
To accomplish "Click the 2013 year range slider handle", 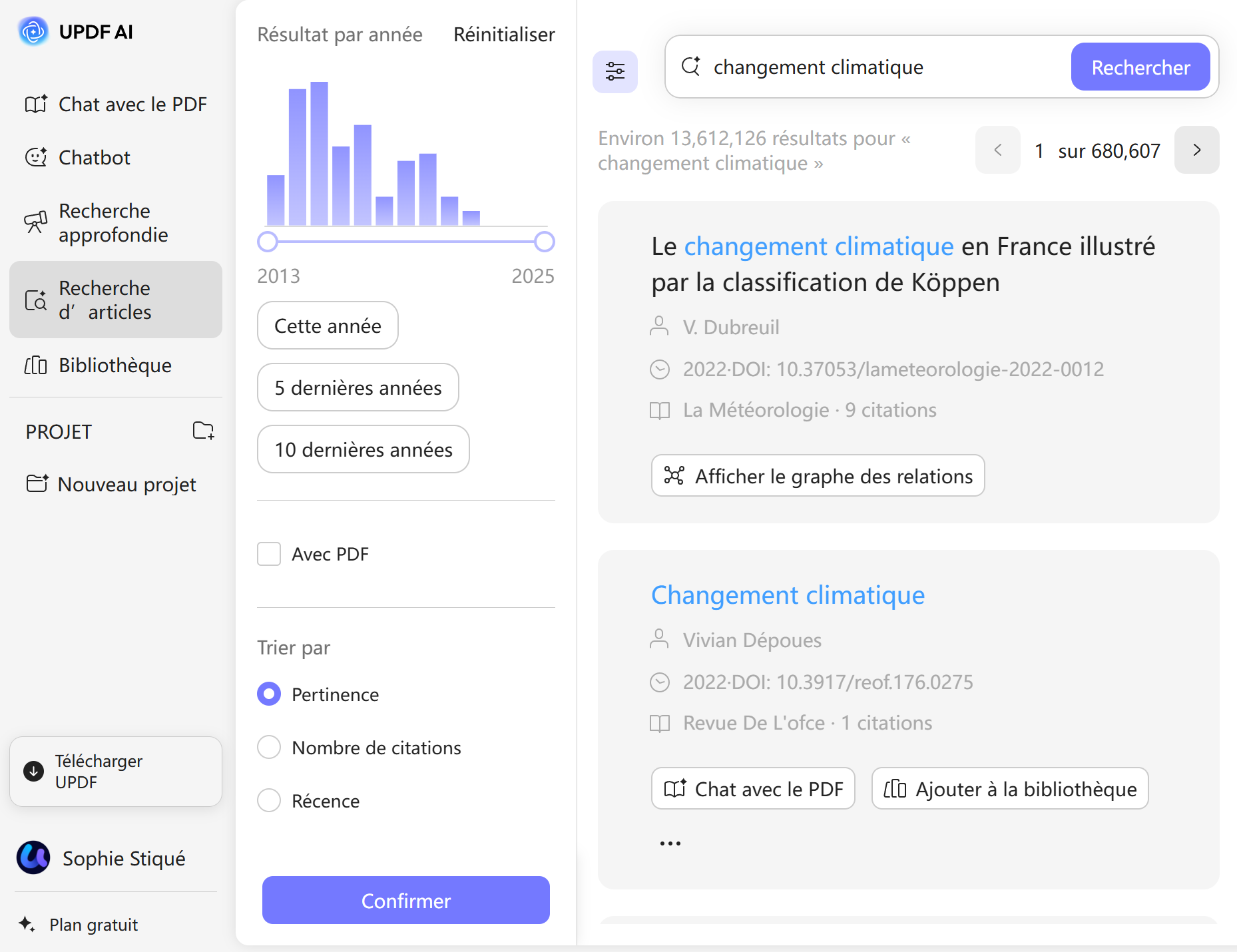I will click(268, 242).
